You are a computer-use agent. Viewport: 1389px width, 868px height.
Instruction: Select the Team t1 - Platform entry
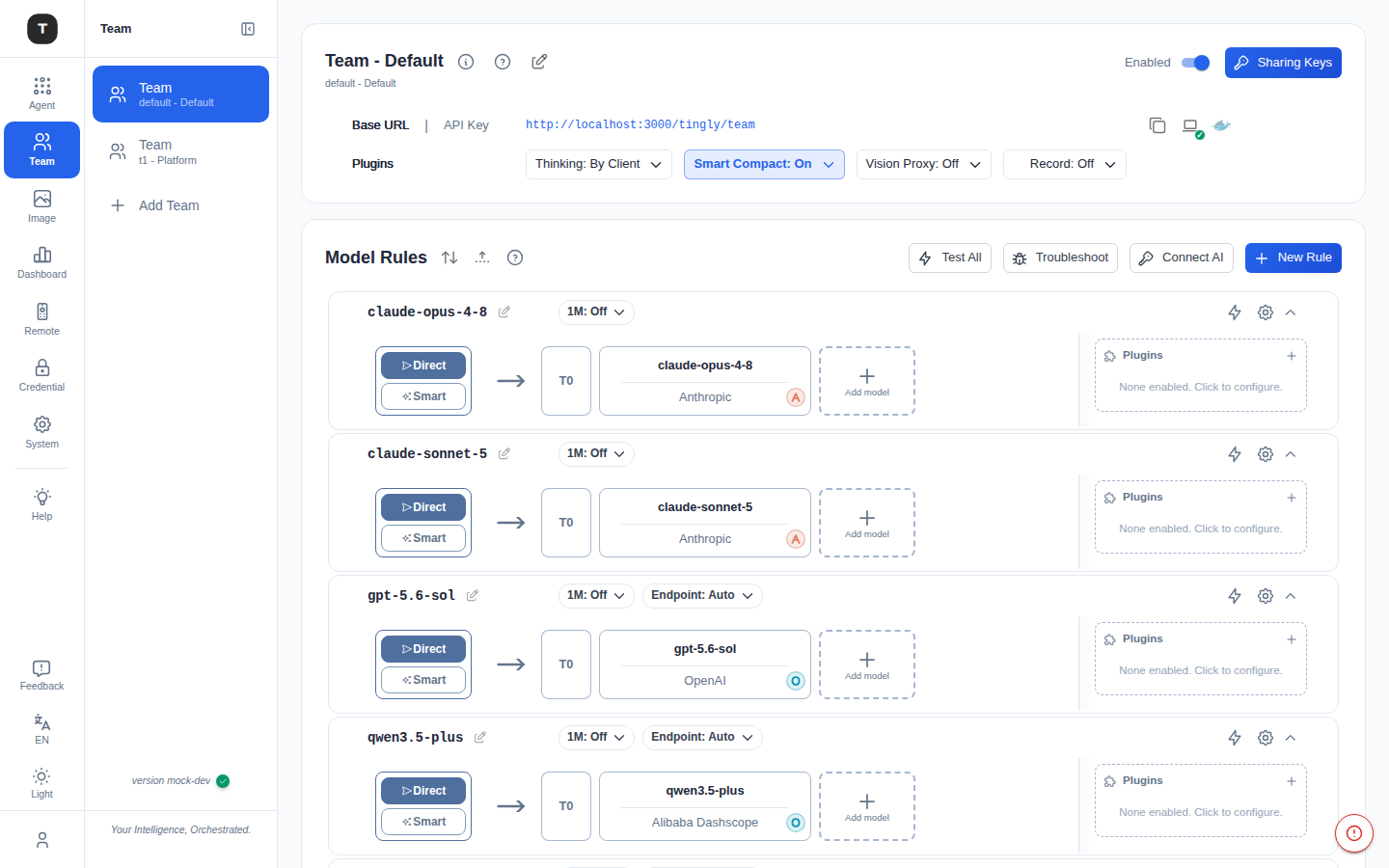tap(180, 151)
